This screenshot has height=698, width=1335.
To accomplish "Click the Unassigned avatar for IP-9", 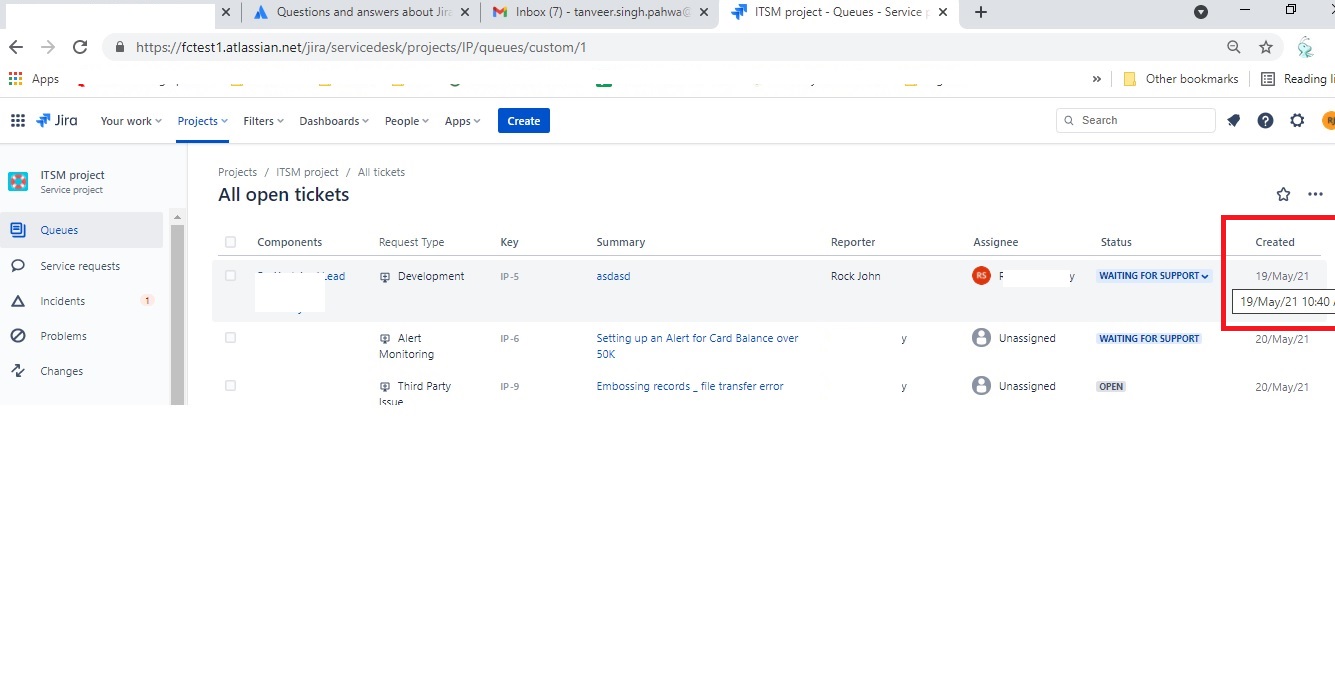I will tap(981, 386).
